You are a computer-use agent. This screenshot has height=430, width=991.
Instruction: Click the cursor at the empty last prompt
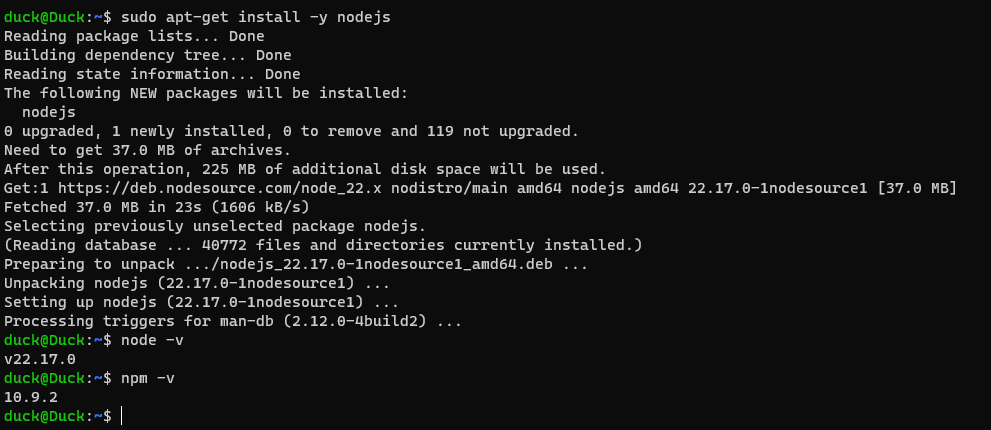tap(121, 416)
